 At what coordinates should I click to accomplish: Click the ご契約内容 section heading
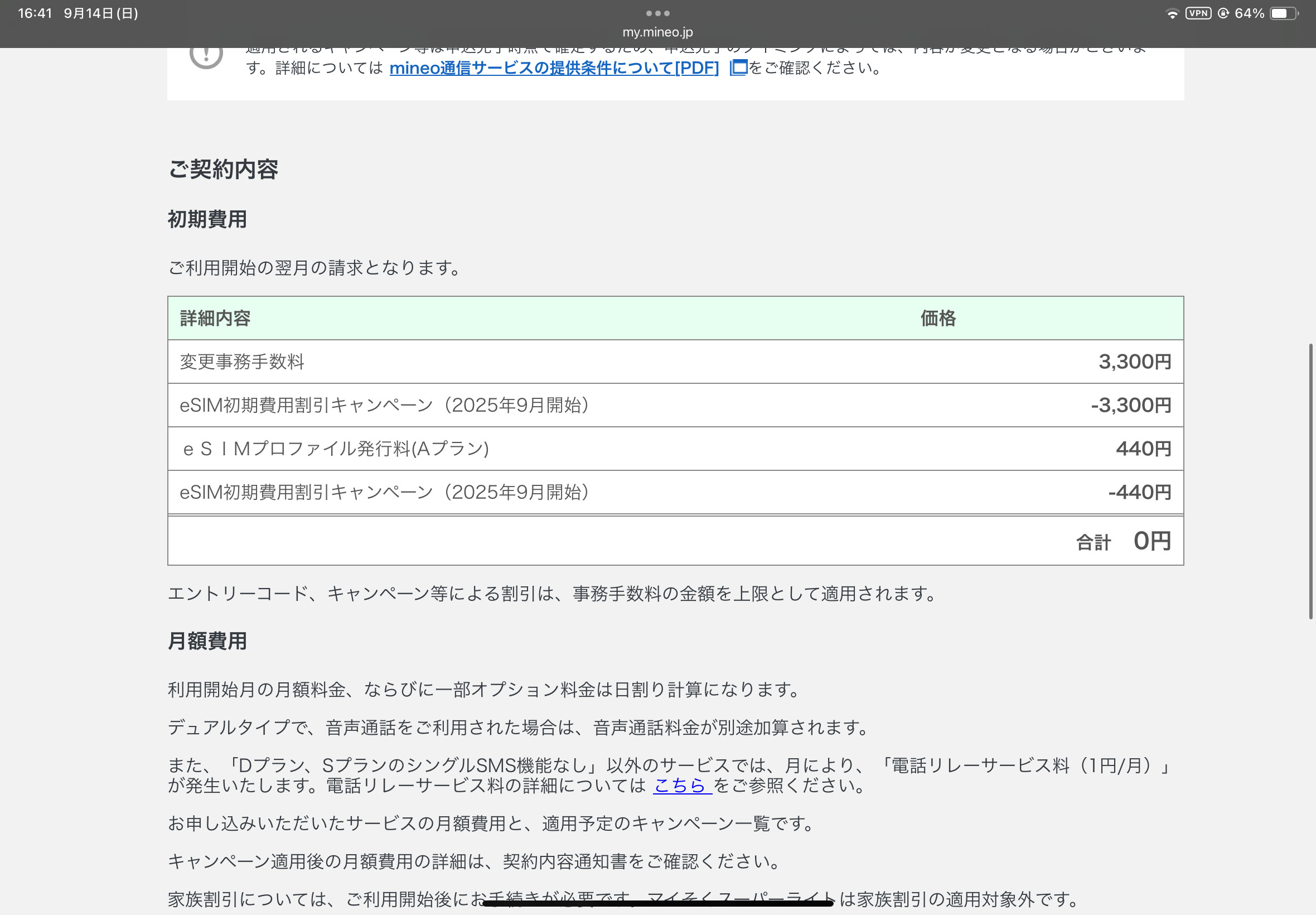[x=223, y=170]
